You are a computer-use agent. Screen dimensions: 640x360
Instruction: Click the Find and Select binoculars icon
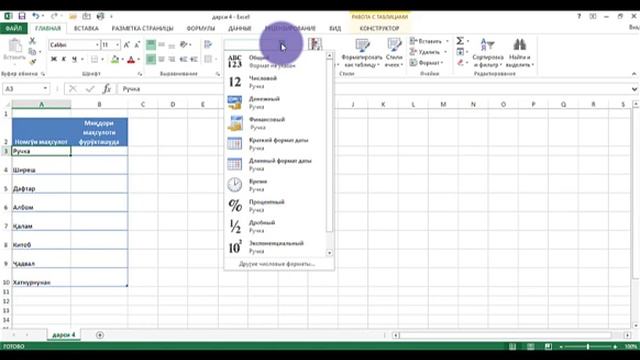coord(519,44)
